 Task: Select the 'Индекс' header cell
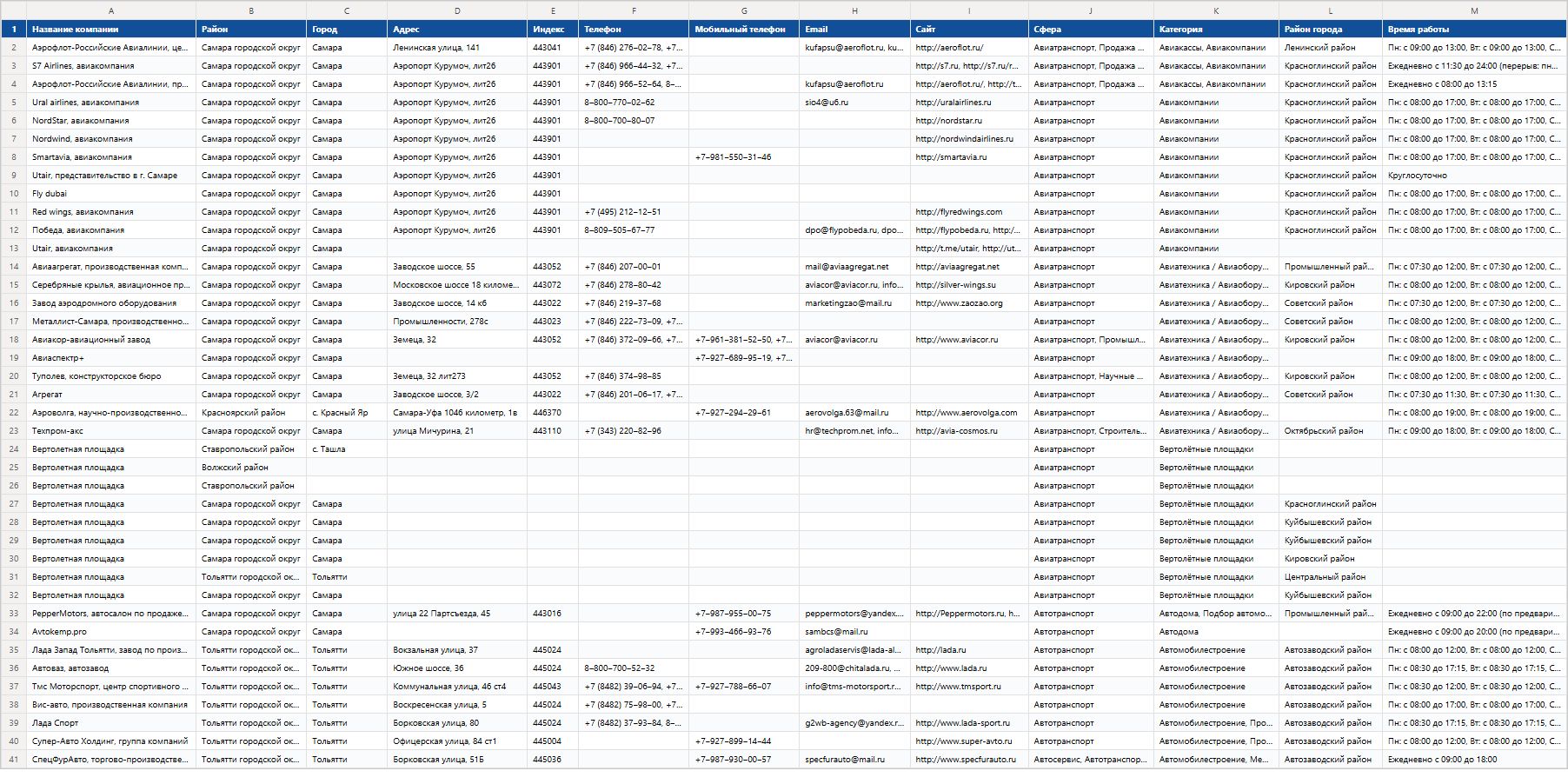[x=553, y=29]
